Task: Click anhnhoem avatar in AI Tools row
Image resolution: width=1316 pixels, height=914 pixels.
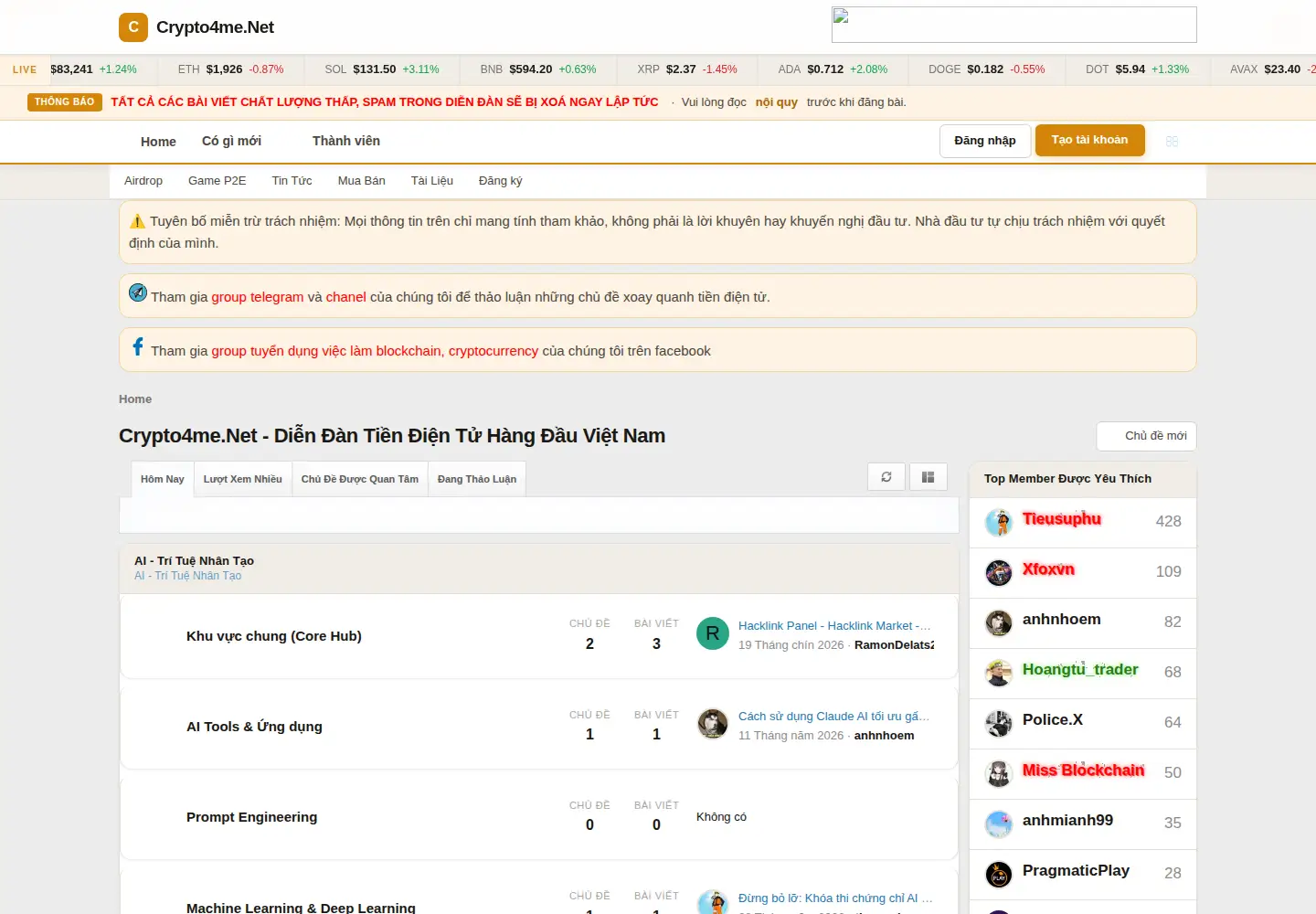Action: tap(713, 724)
